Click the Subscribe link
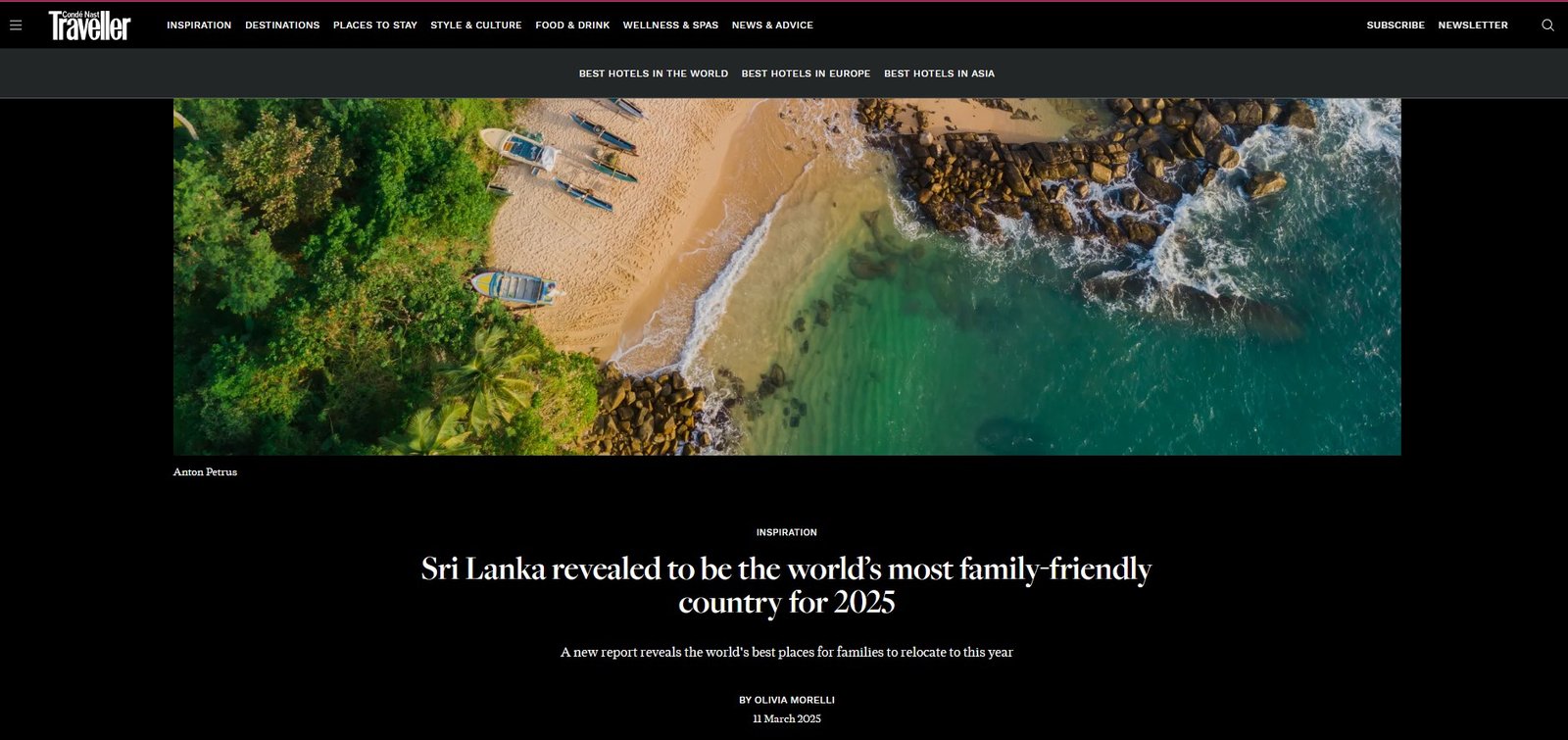Viewport: 1568px width, 740px height. coord(1396,25)
